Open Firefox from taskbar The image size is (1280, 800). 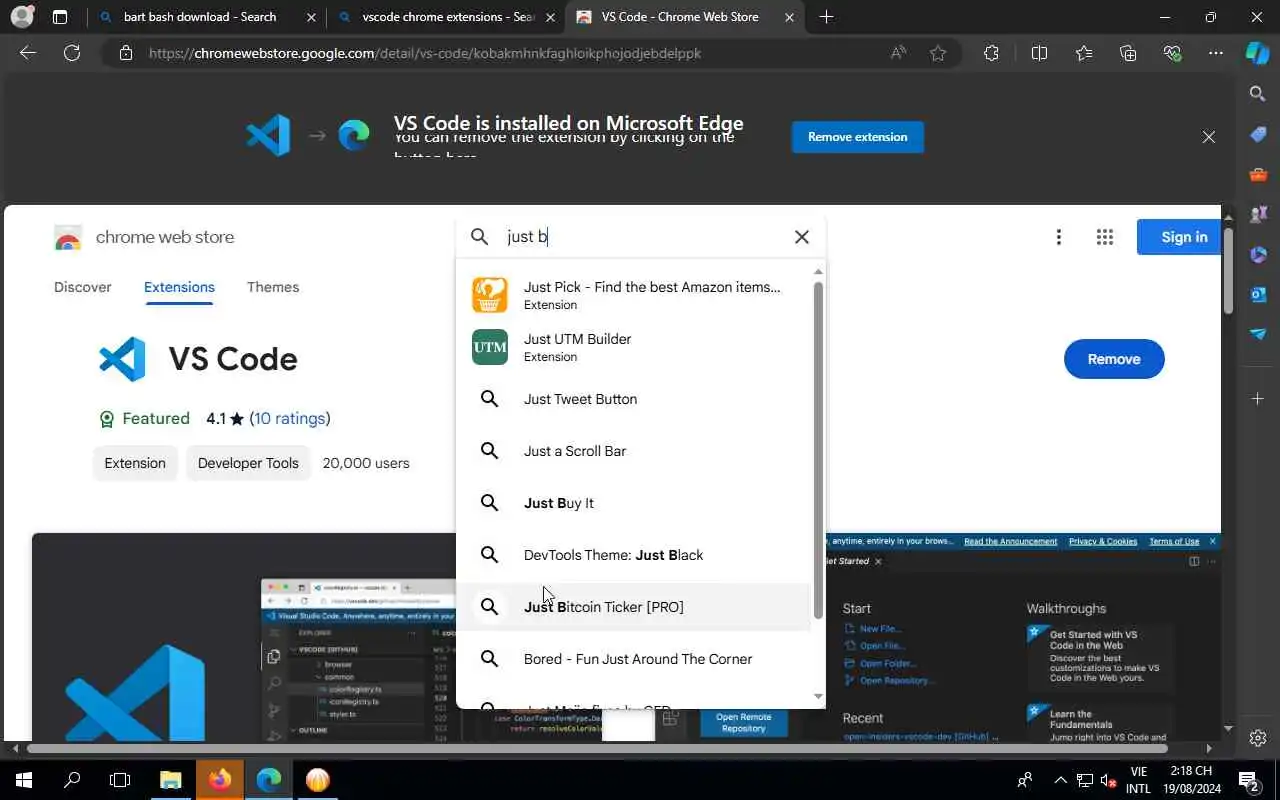(x=220, y=780)
